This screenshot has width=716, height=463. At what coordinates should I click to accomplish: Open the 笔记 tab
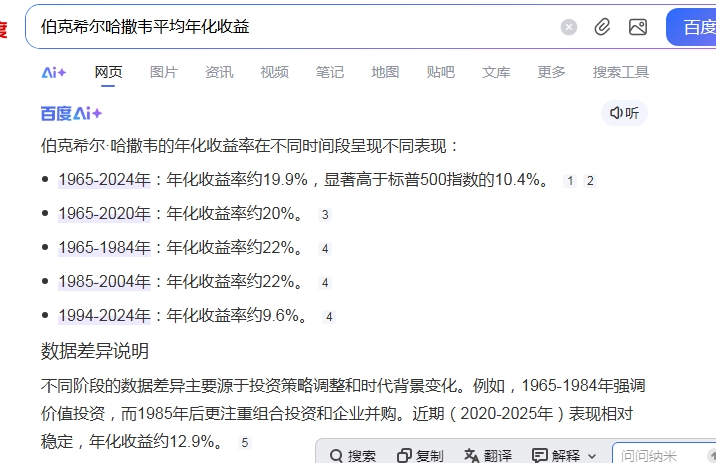[330, 72]
